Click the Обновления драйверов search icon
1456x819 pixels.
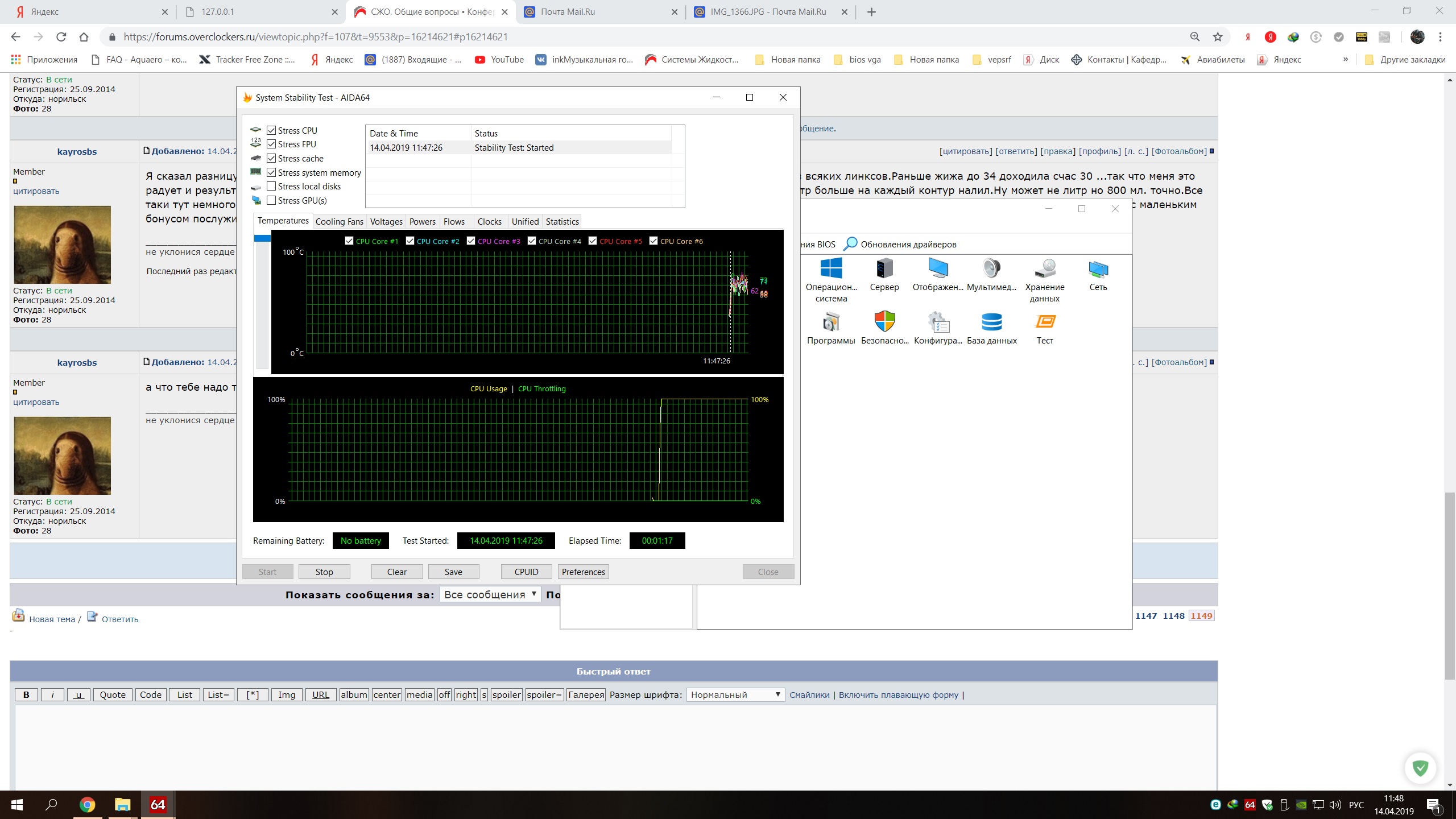click(850, 244)
